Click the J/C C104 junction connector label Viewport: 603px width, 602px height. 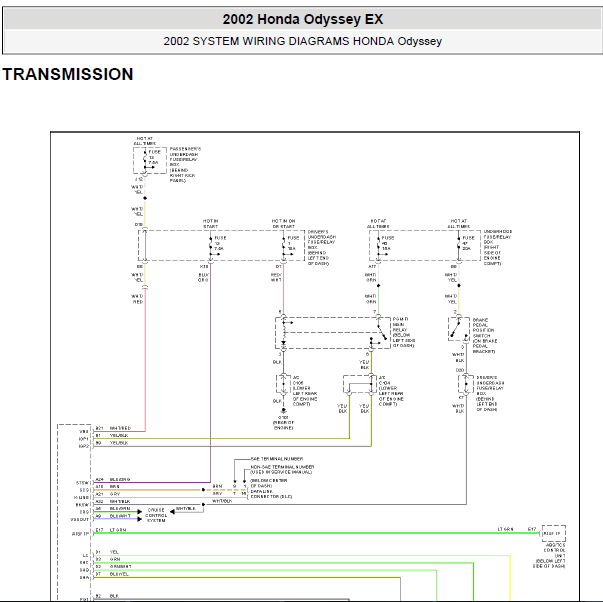391,391
